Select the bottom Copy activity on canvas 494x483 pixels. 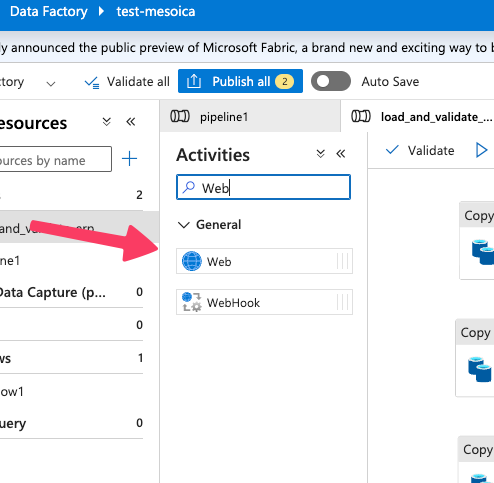click(476, 459)
